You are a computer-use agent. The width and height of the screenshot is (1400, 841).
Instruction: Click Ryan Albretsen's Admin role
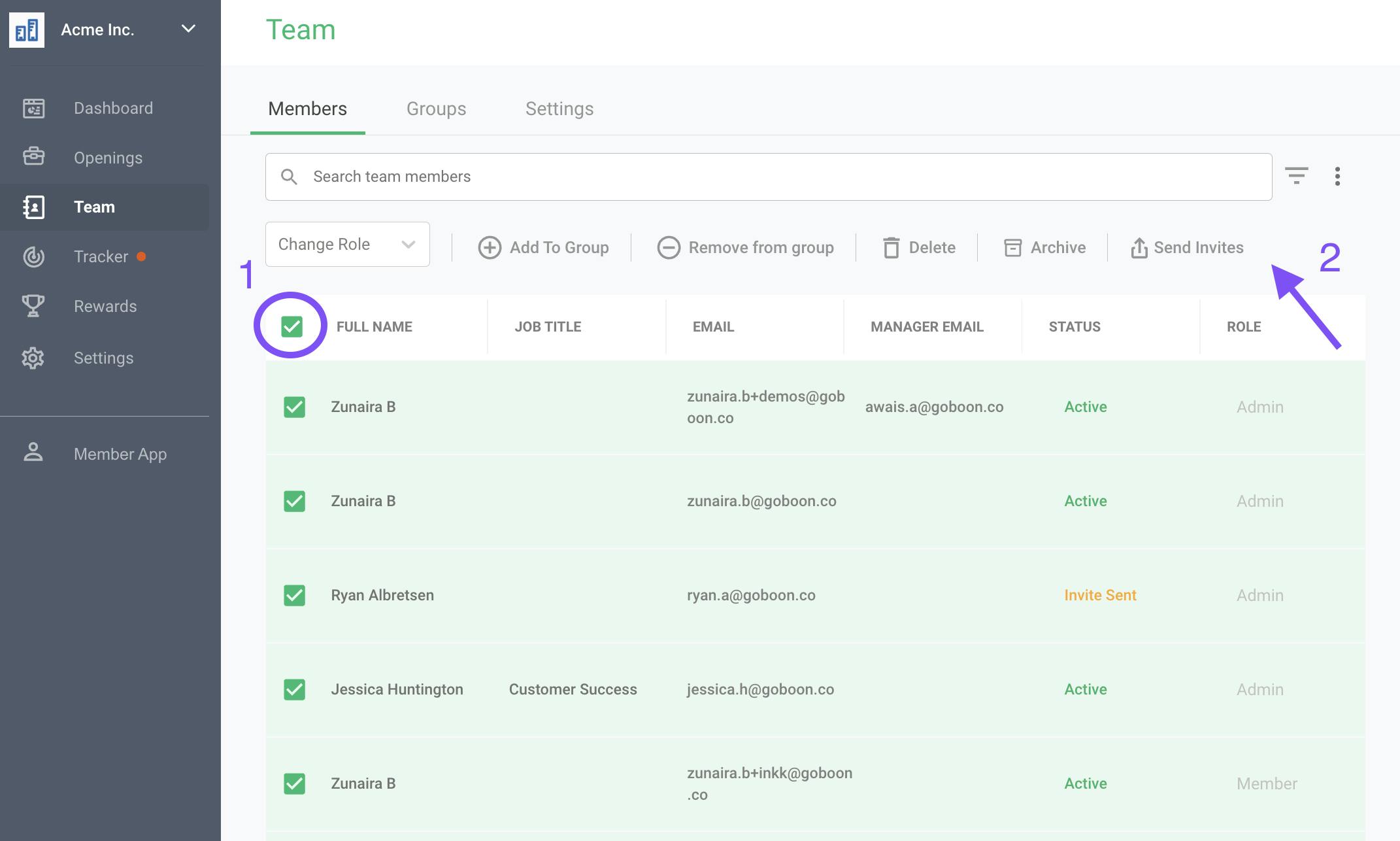click(x=1259, y=595)
